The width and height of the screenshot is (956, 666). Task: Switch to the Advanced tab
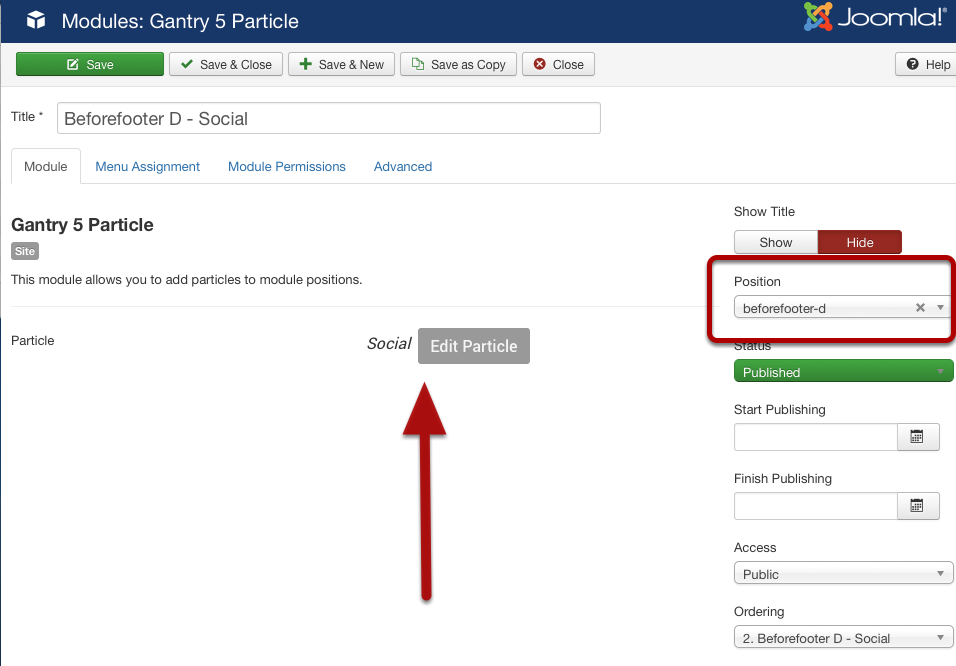click(403, 166)
